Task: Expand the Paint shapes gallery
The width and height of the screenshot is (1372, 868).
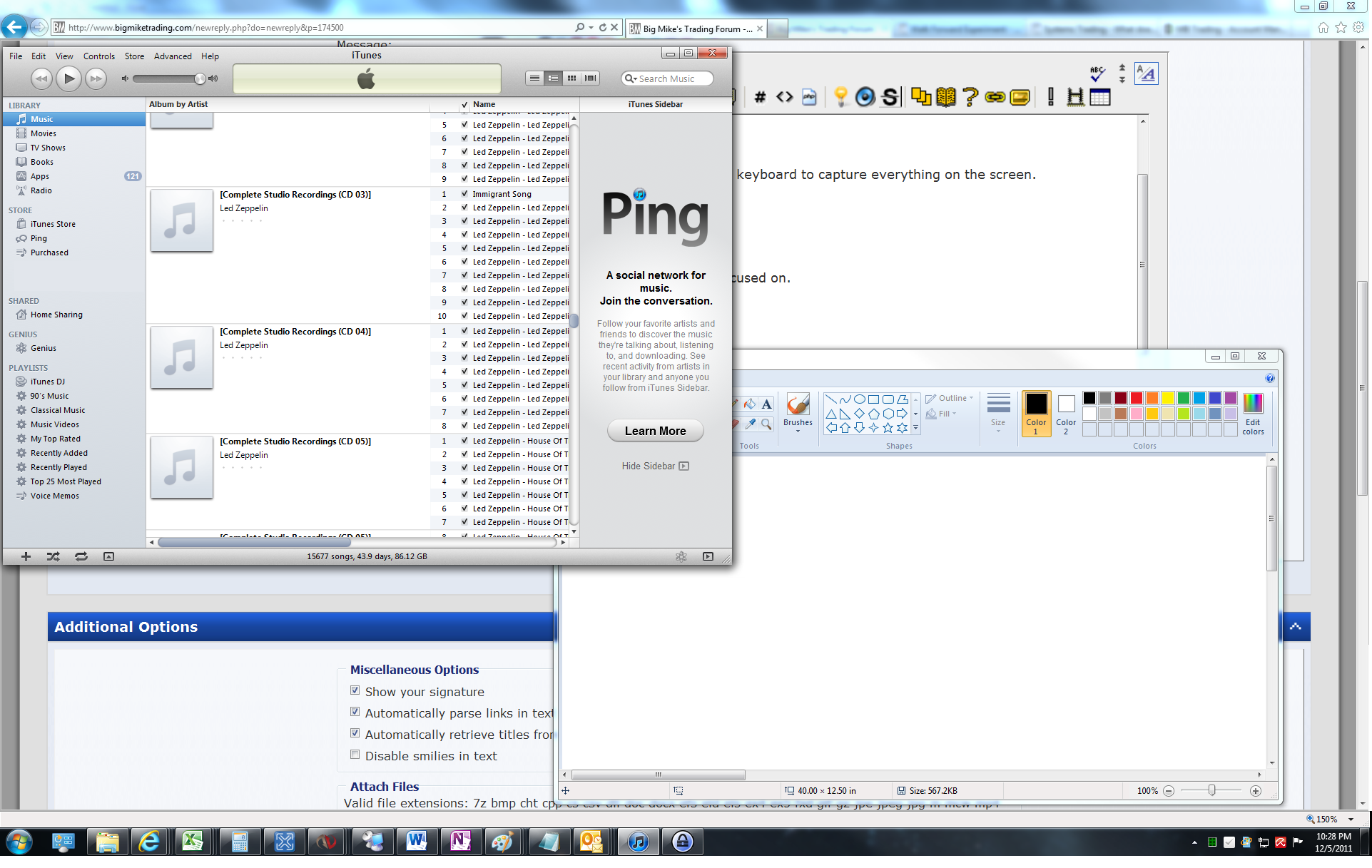Action: point(915,428)
